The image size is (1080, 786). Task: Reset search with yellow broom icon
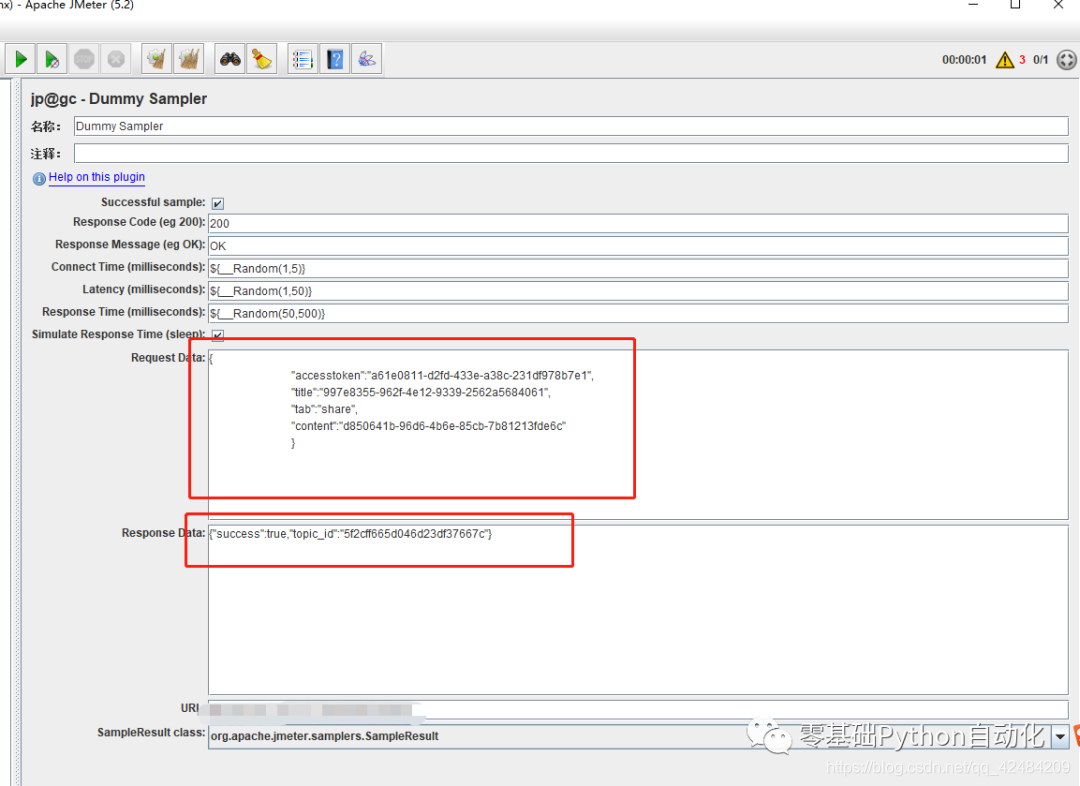[261, 58]
